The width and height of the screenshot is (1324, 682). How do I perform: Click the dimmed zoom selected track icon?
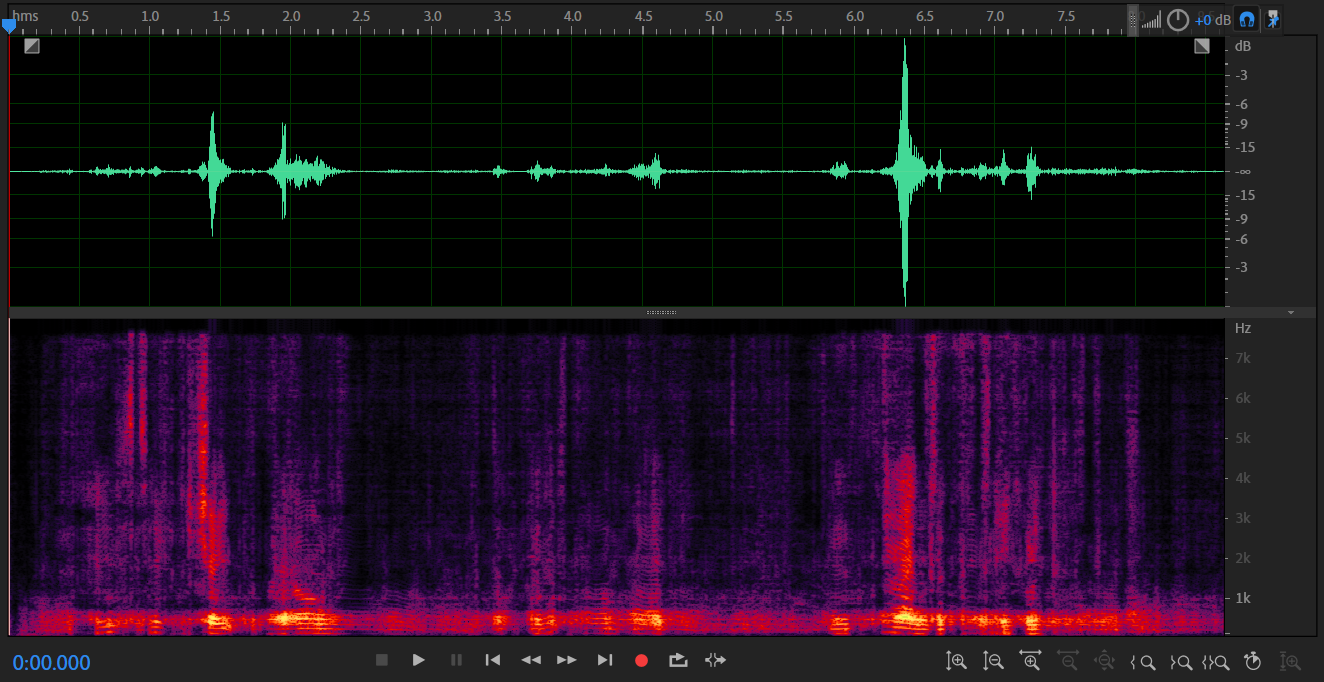tap(1291, 661)
